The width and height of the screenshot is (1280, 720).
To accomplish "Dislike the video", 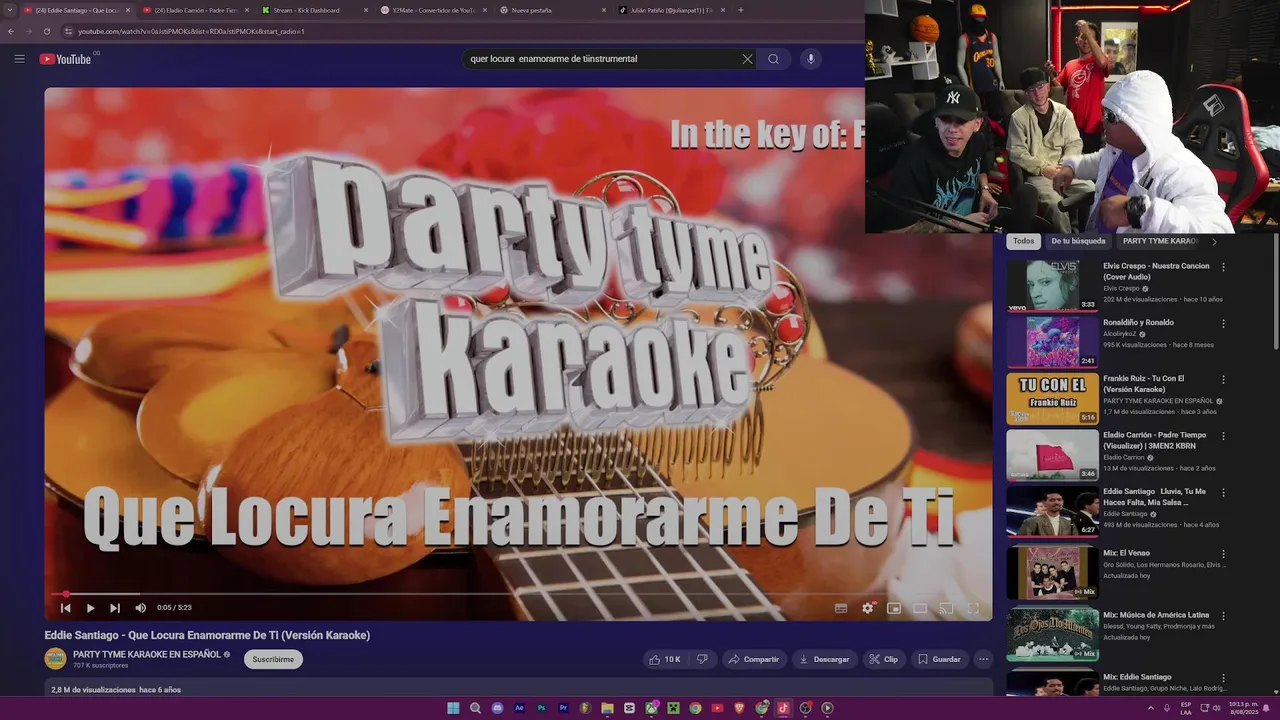I will pyautogui.click(x=702, y=659).
